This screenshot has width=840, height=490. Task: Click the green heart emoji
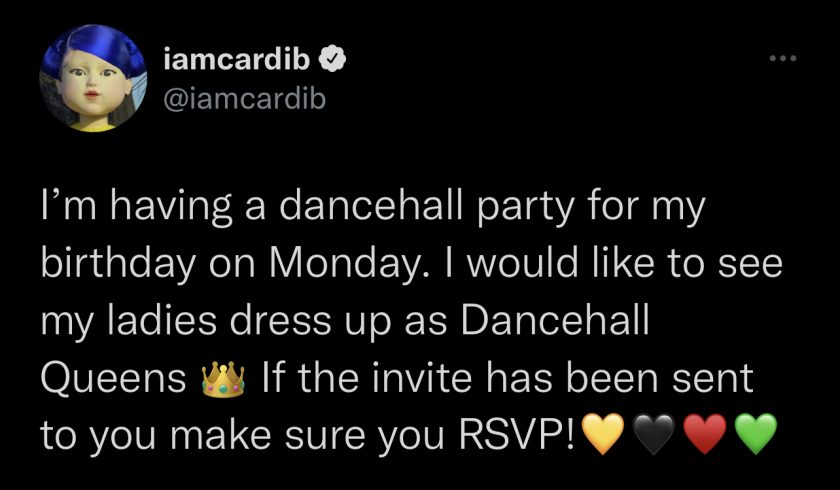pos(756,434)
